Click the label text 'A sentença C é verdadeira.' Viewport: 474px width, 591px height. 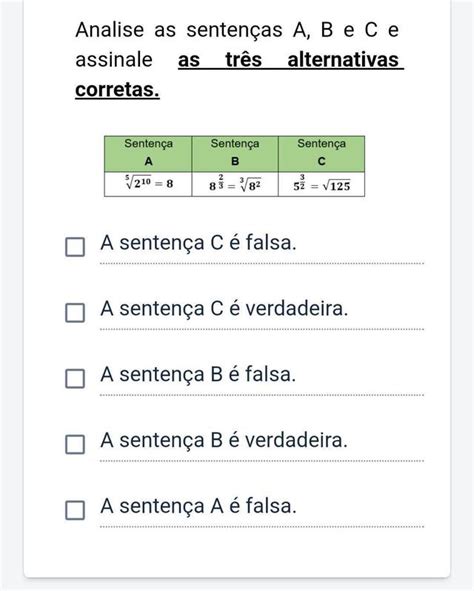click(224, 309)
